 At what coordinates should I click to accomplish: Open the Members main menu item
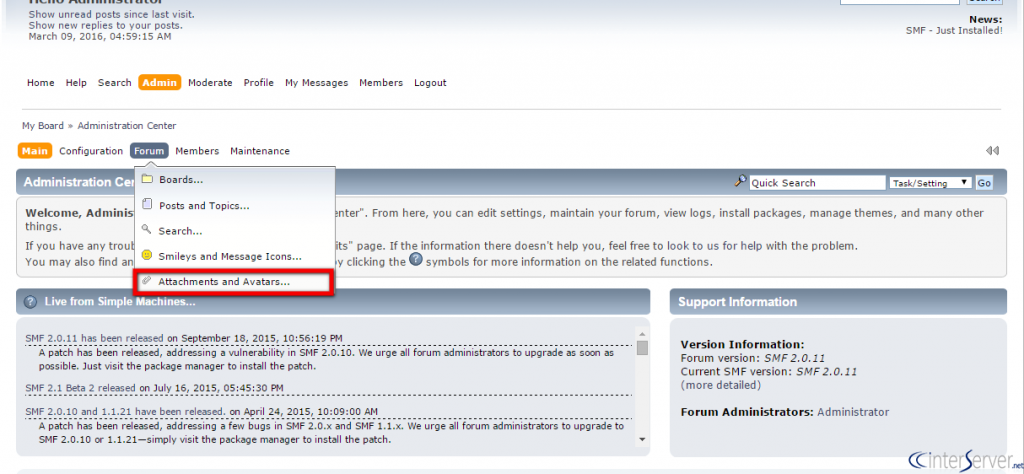click(381, 83)
